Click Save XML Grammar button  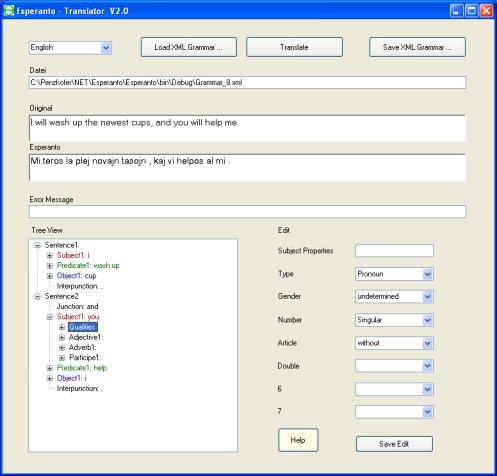[x=417, y=47]
